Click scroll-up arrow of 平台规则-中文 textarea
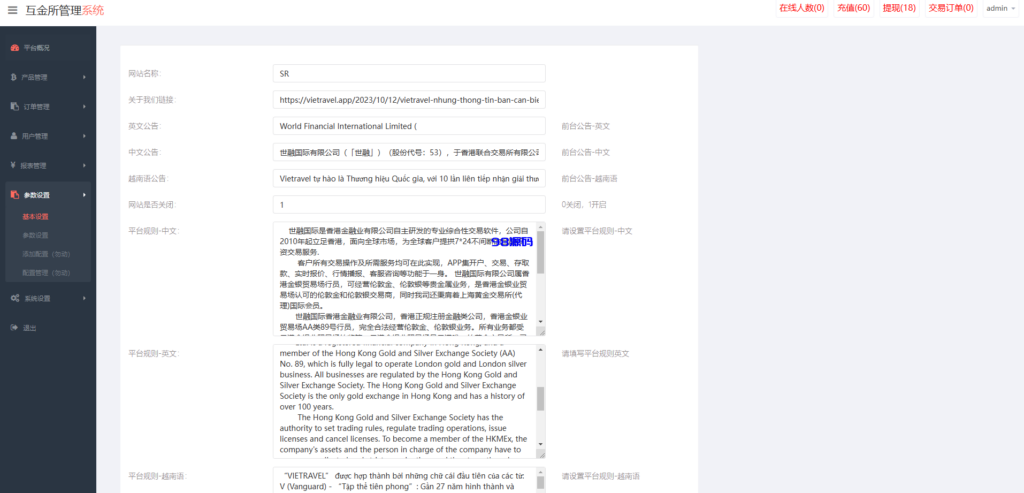The image size is (1024, 493). (540, 227)
